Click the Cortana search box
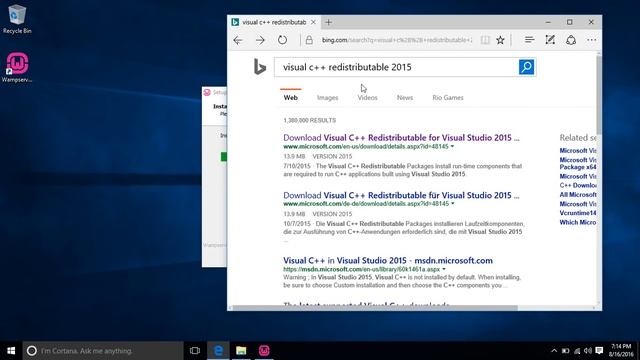Screen dimensions: 640x360 [103, 351]
